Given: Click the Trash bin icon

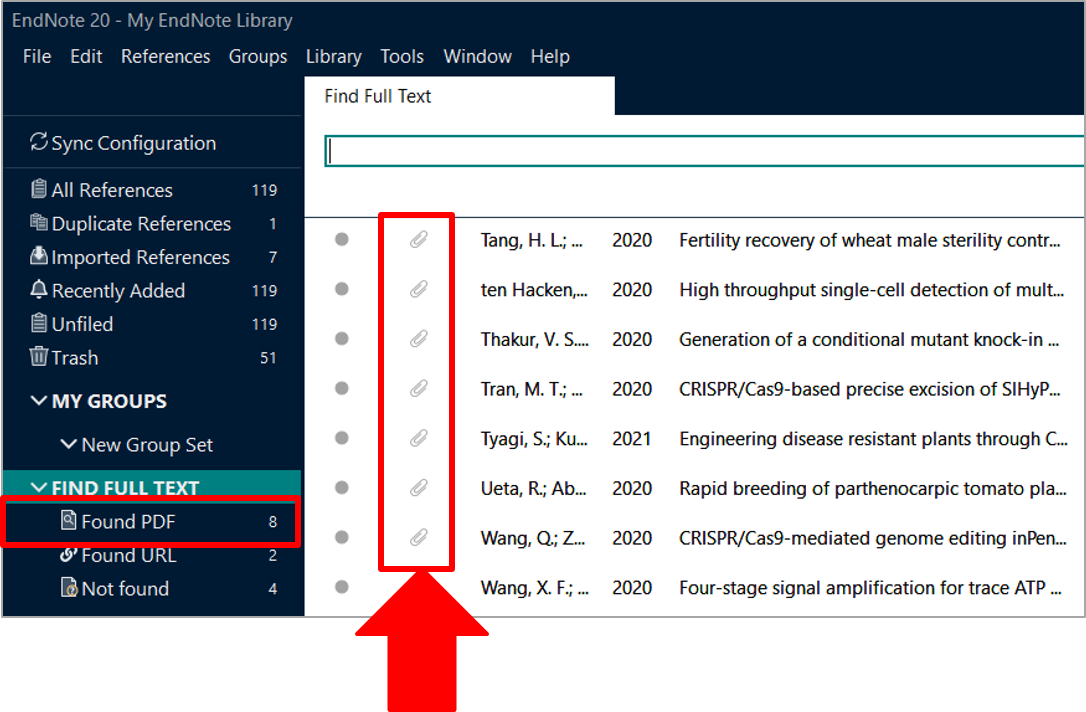Looking at the screenshot, I should 39,356.
